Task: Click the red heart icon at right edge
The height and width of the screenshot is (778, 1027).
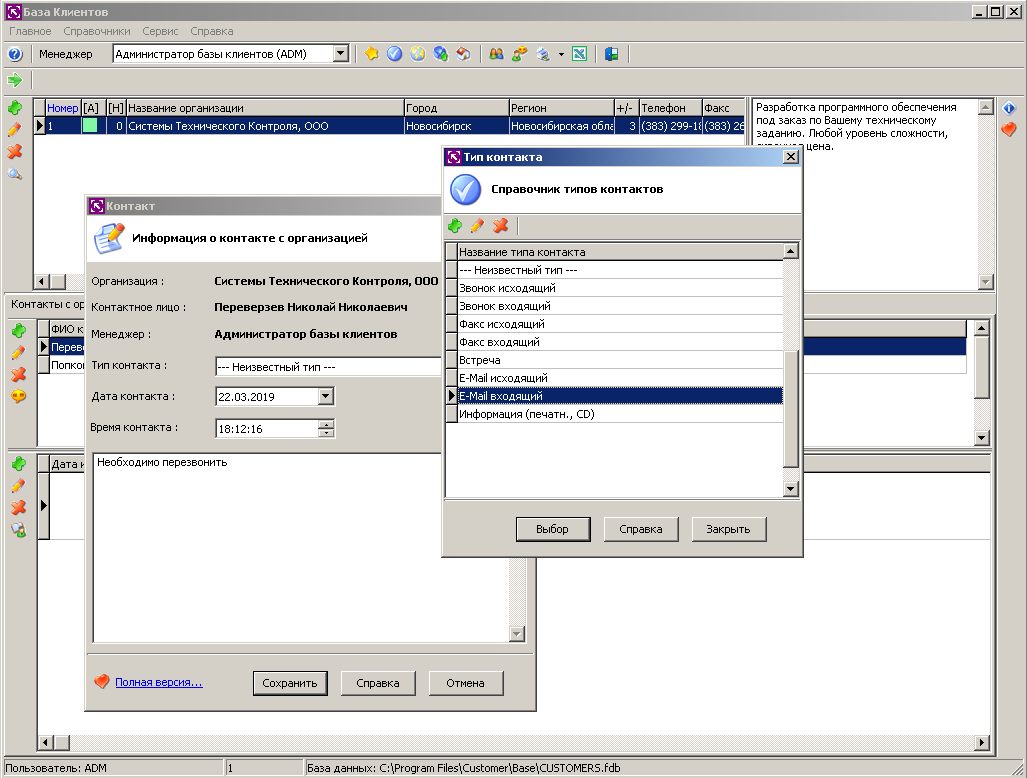Action: (x=1009, y=129)
